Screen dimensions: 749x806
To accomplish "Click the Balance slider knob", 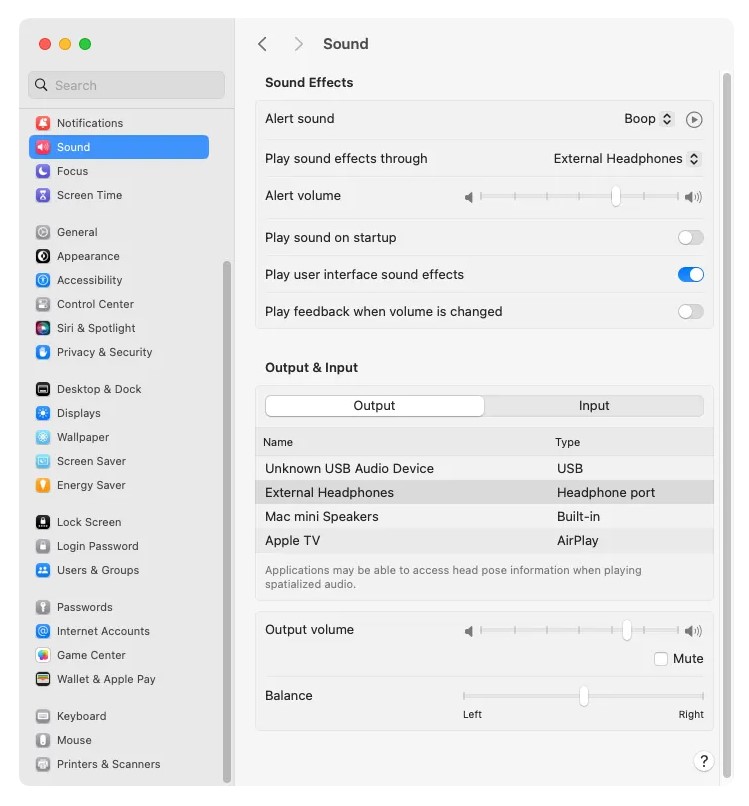I will (583, 696).
